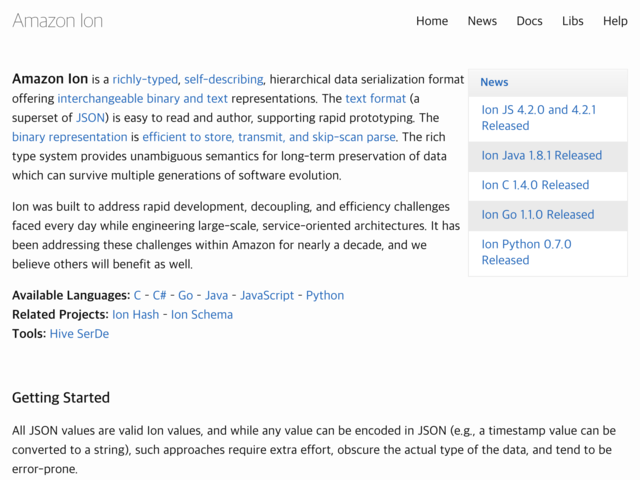Viewport: 640px width, 480px height.
Task: Select the C# language link
Action: click(x=159, y=295)
